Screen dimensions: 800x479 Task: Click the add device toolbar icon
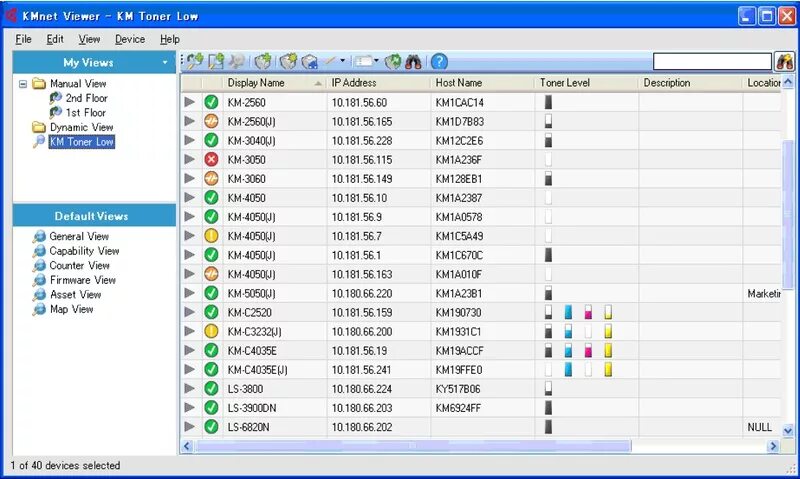point(263,62)
